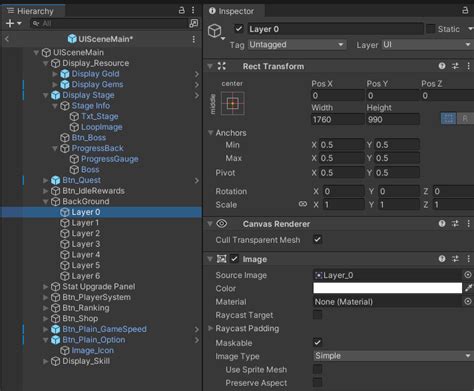474x391 pixels.
Task: Open Canvas Renderer help icon
Action: (442, 223)
